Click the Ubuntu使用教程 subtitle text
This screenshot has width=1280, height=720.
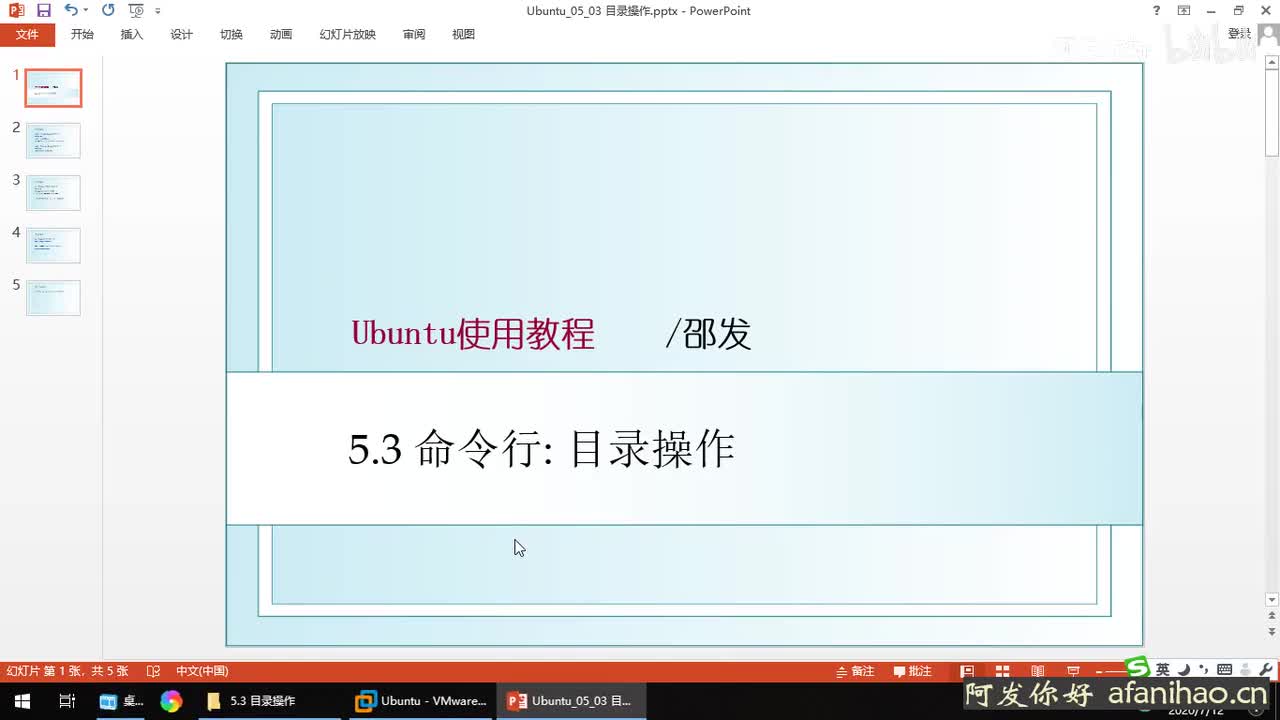click(473, 333)
